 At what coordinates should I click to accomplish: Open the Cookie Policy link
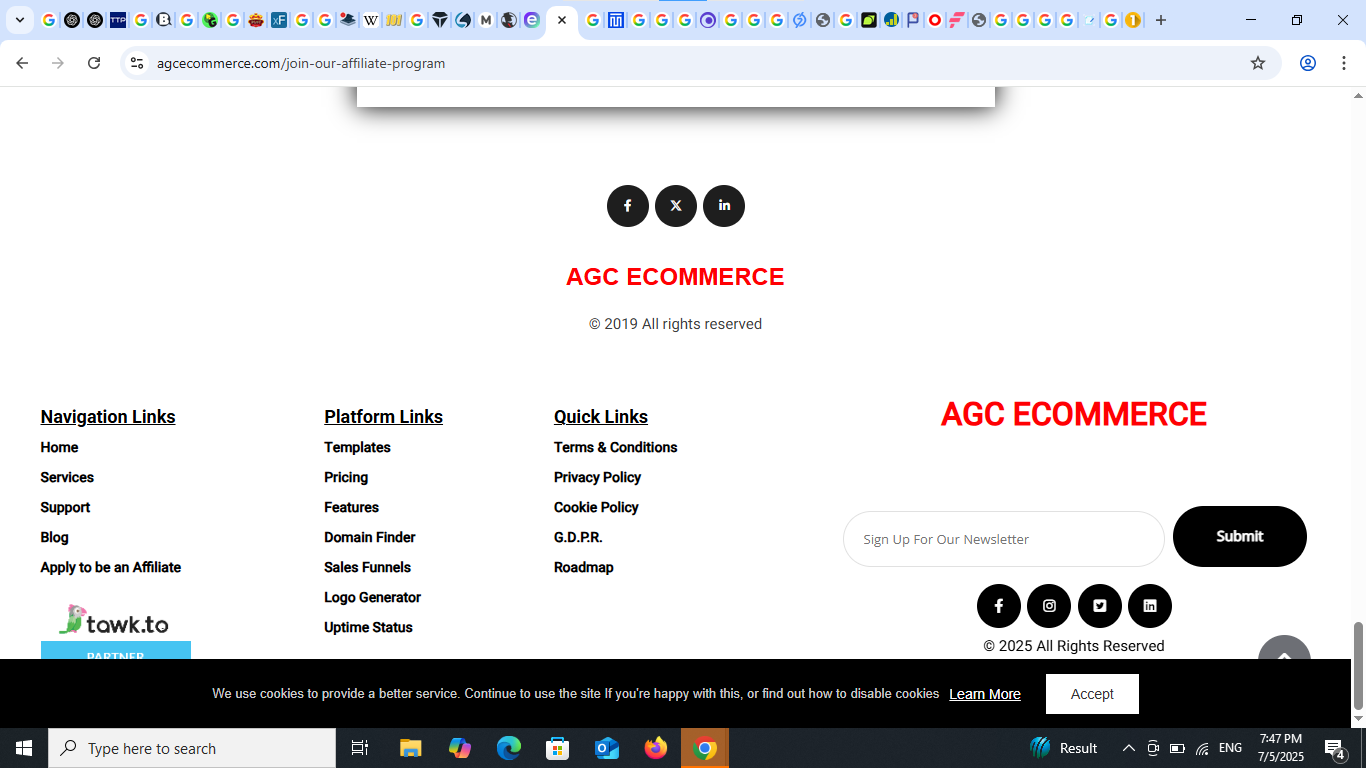(x=596, y=507)
